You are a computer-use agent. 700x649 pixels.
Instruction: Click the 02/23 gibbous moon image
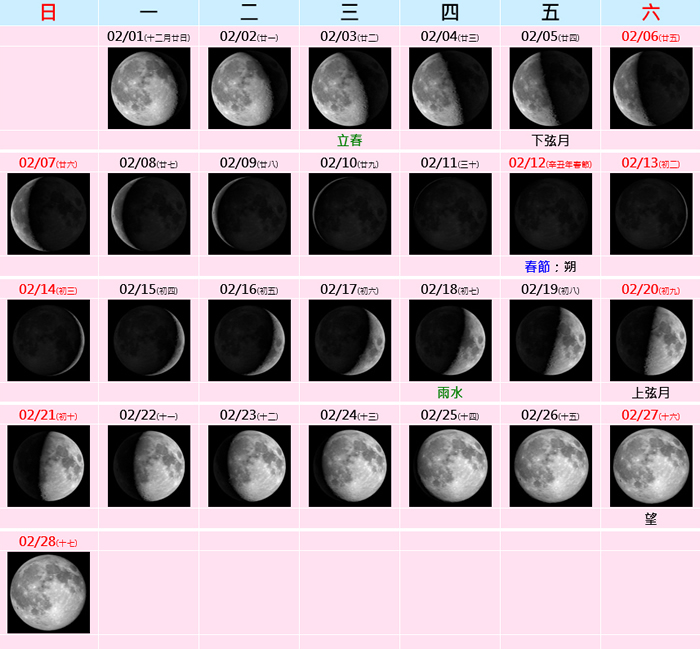[249, 466]
